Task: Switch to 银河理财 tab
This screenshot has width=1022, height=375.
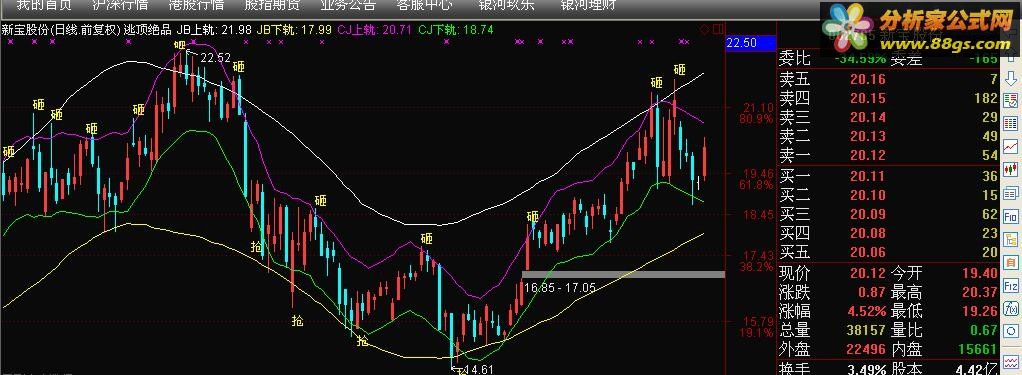Action: pos(589,6)
